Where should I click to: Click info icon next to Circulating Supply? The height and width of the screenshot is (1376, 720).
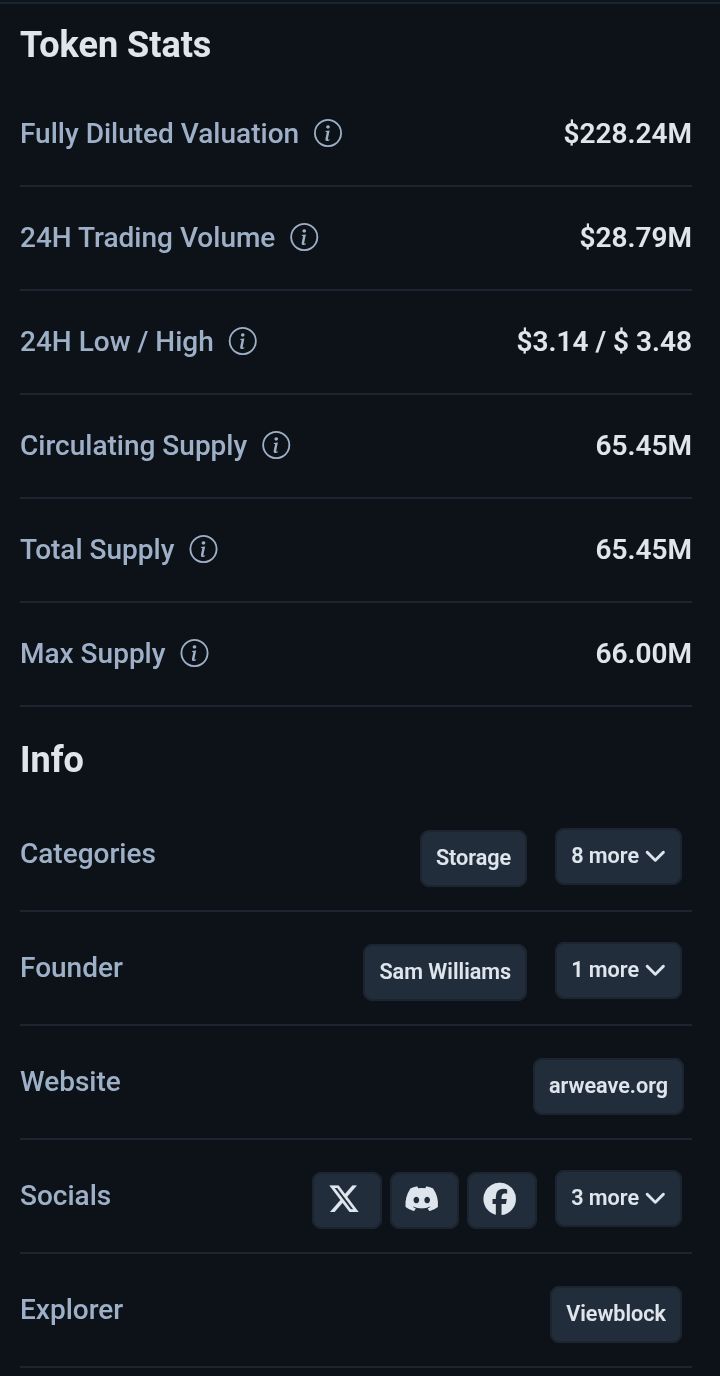[276, 445]
